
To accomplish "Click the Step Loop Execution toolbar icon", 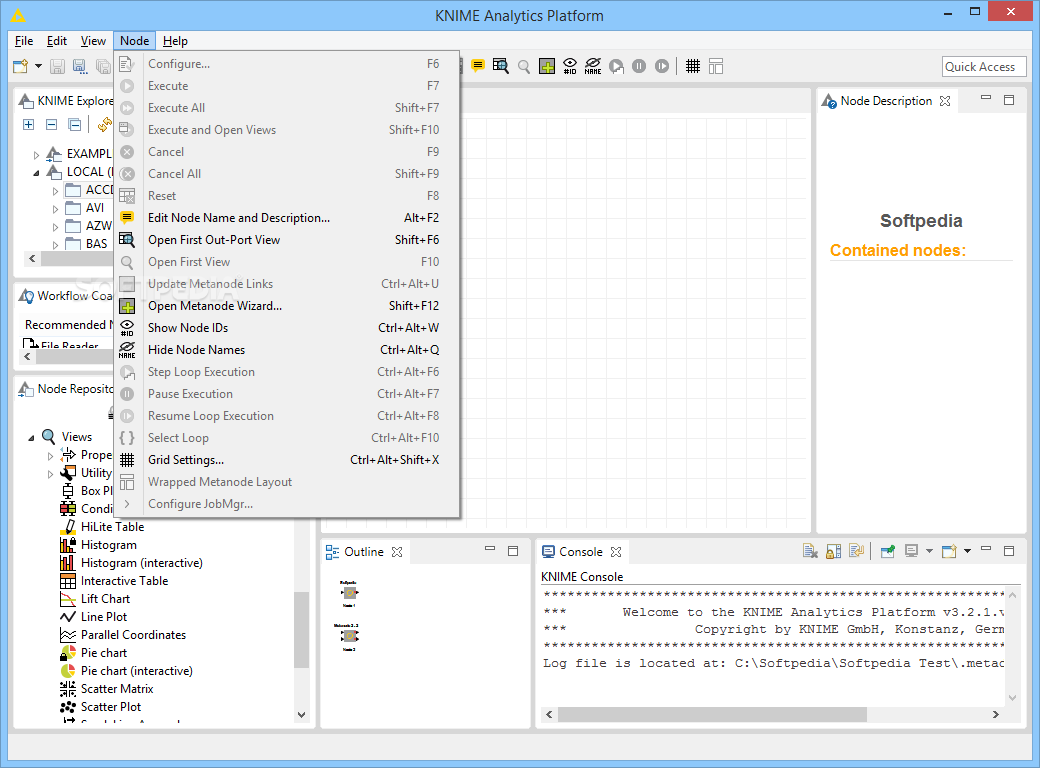I will (616, 66).
